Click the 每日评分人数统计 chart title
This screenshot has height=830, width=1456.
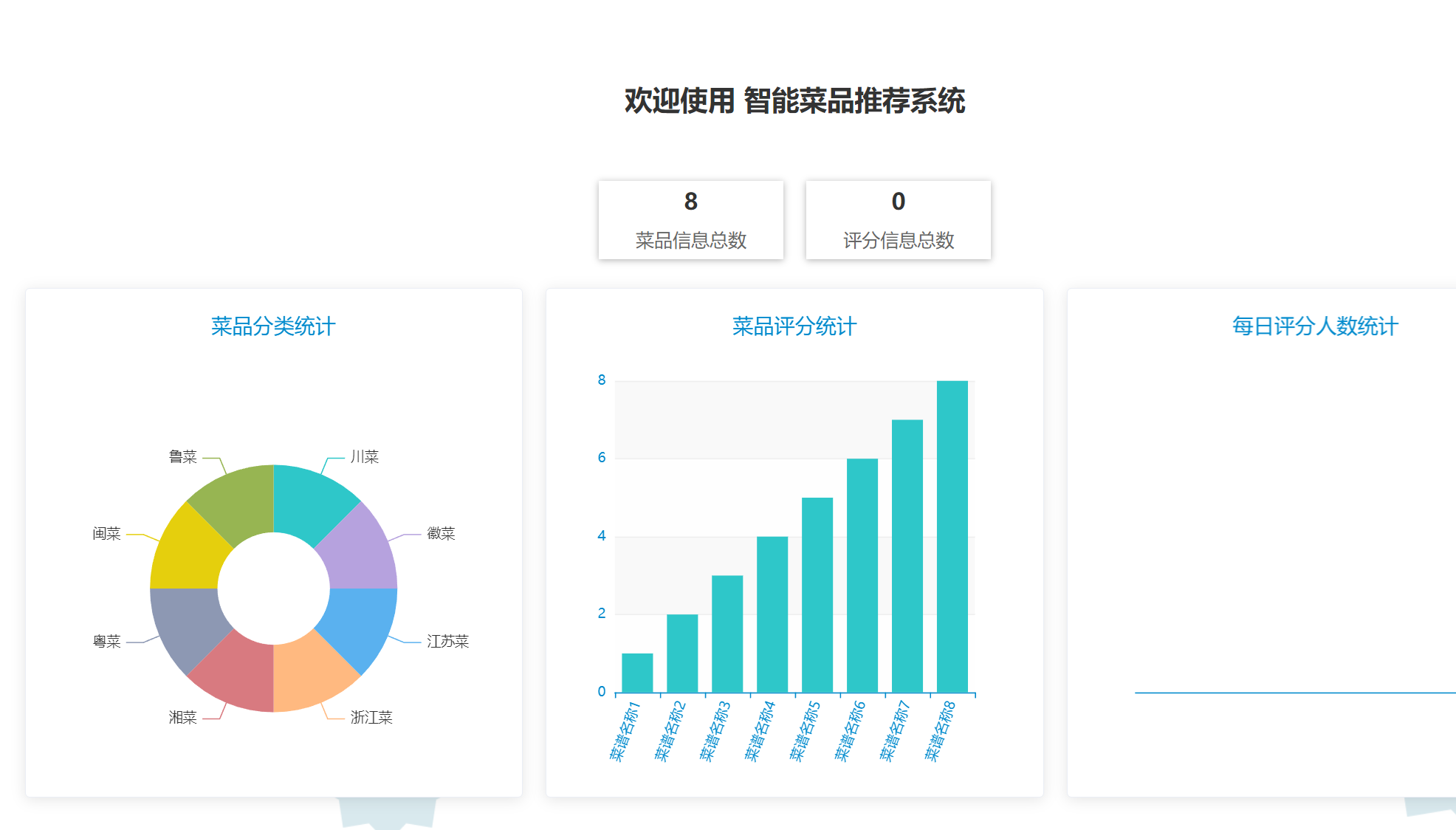click(1315, 326)
